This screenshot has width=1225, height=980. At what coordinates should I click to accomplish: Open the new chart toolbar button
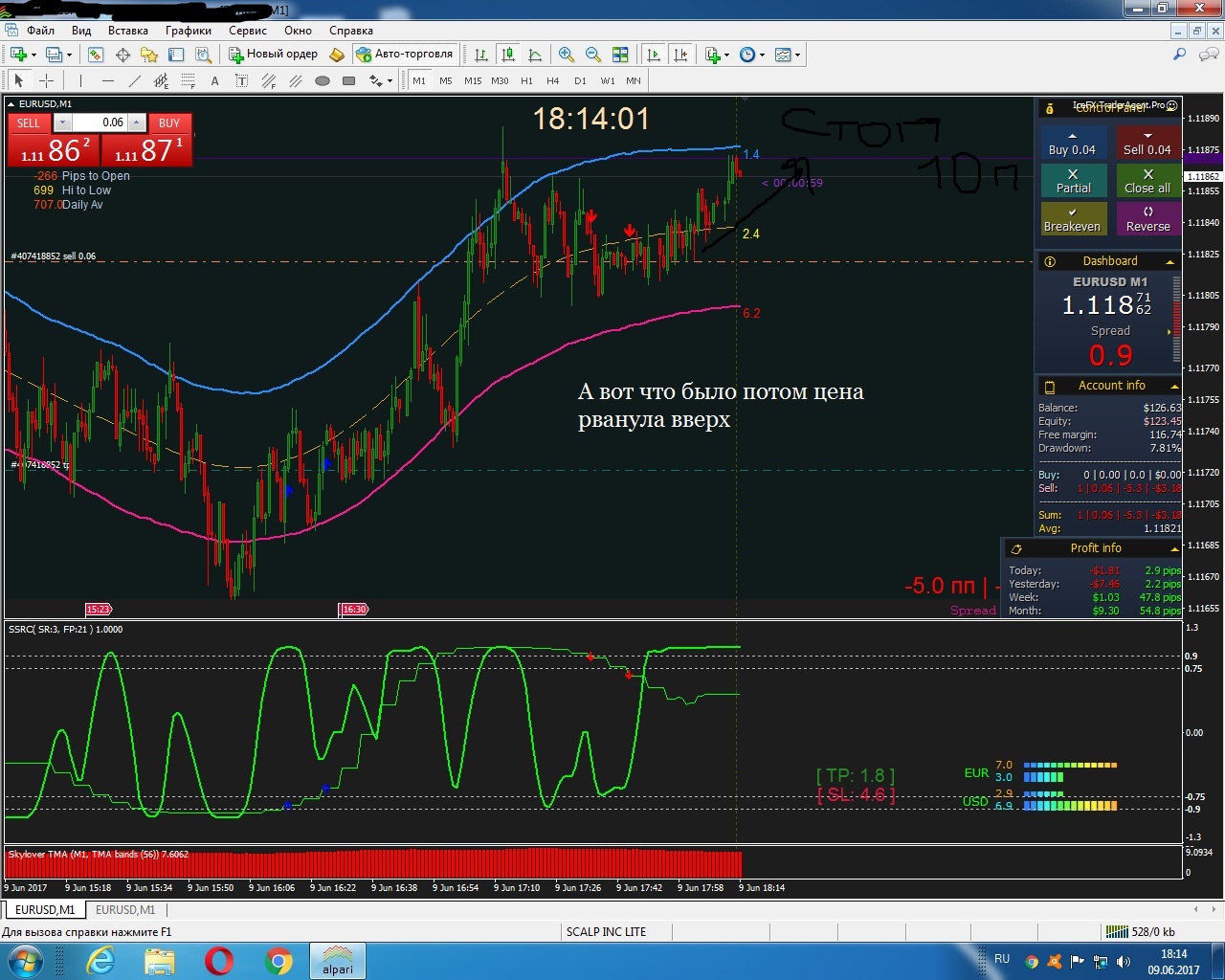point(18,55)
